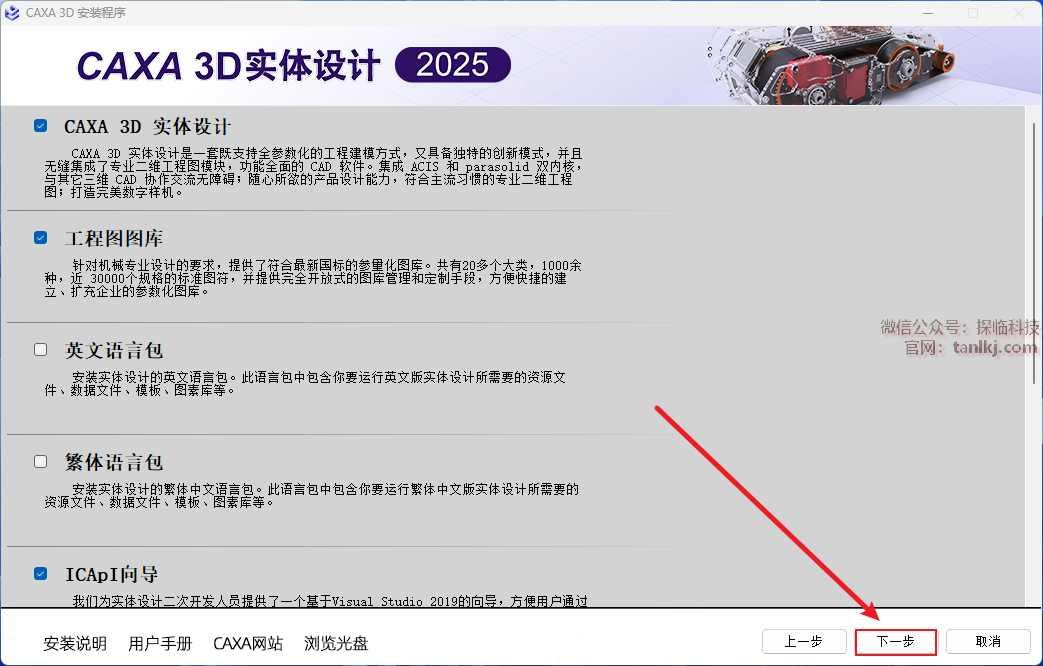Image resolution: width=1043 pixels, height=666 pixels.
Task: Click the 上一步 button
Action: click(x=804, y=642)
